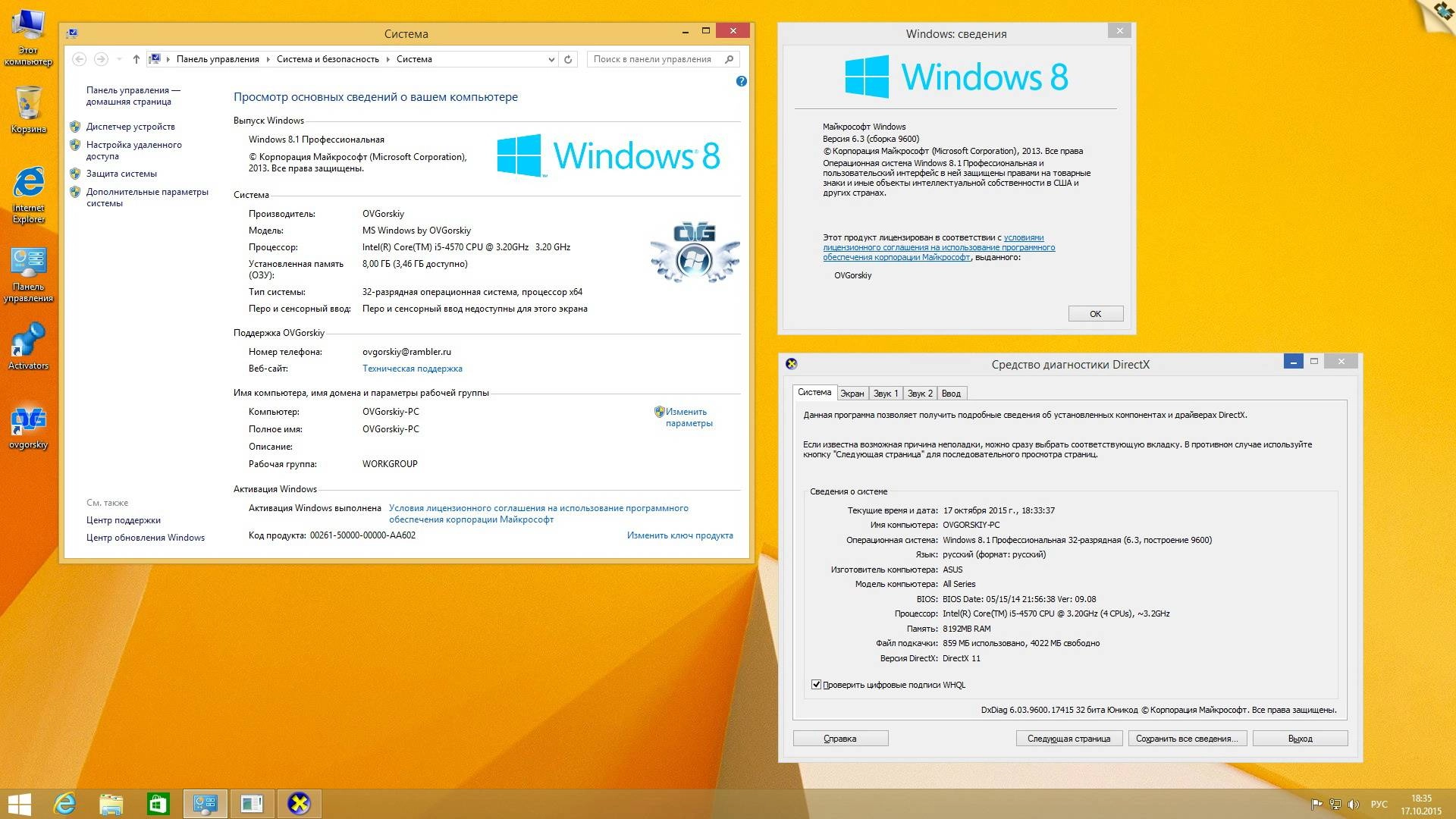
Task: Open the Корзина recycle bin icon
Action: 28,110
